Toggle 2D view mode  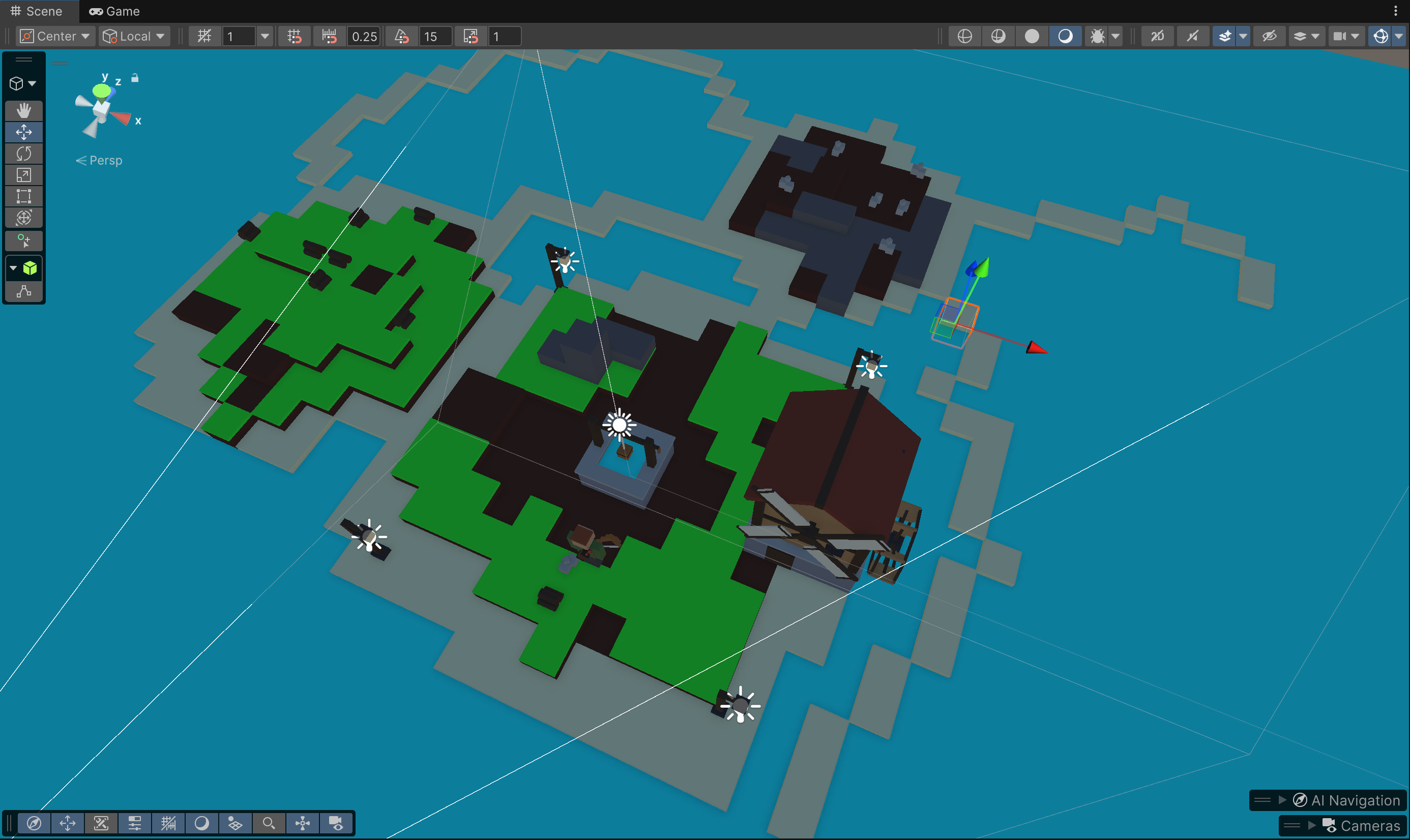tap(1157, 36)
